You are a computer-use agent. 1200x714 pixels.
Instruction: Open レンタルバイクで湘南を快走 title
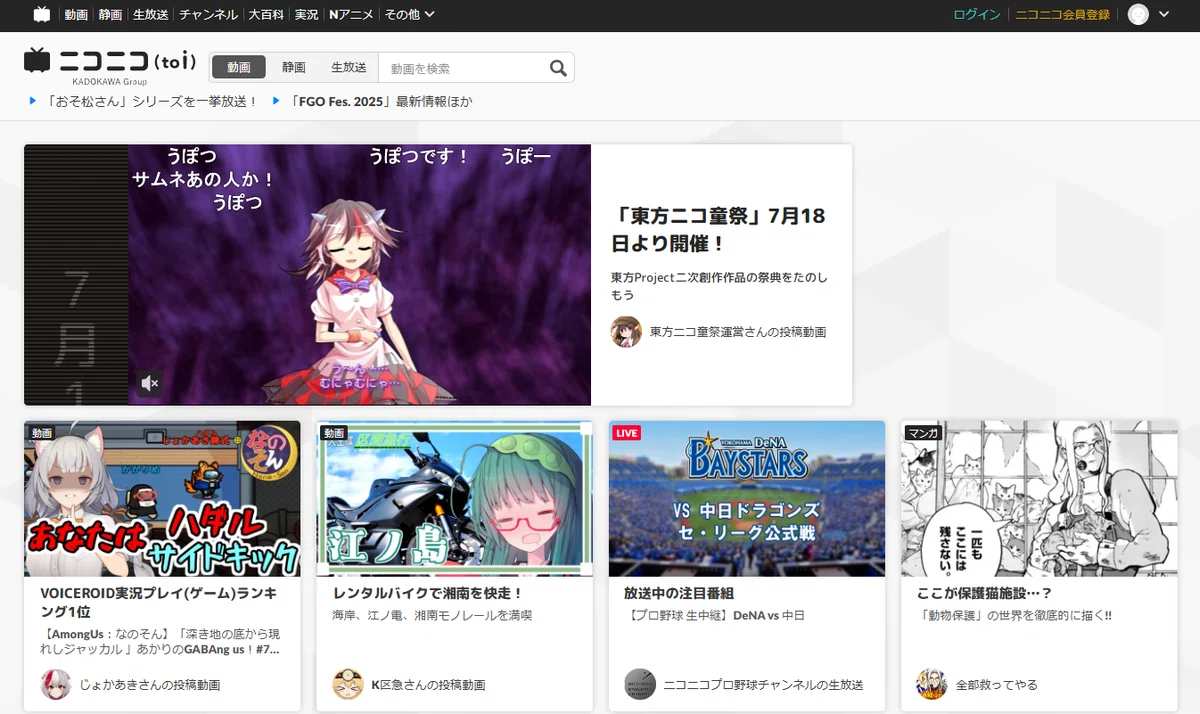428,593
